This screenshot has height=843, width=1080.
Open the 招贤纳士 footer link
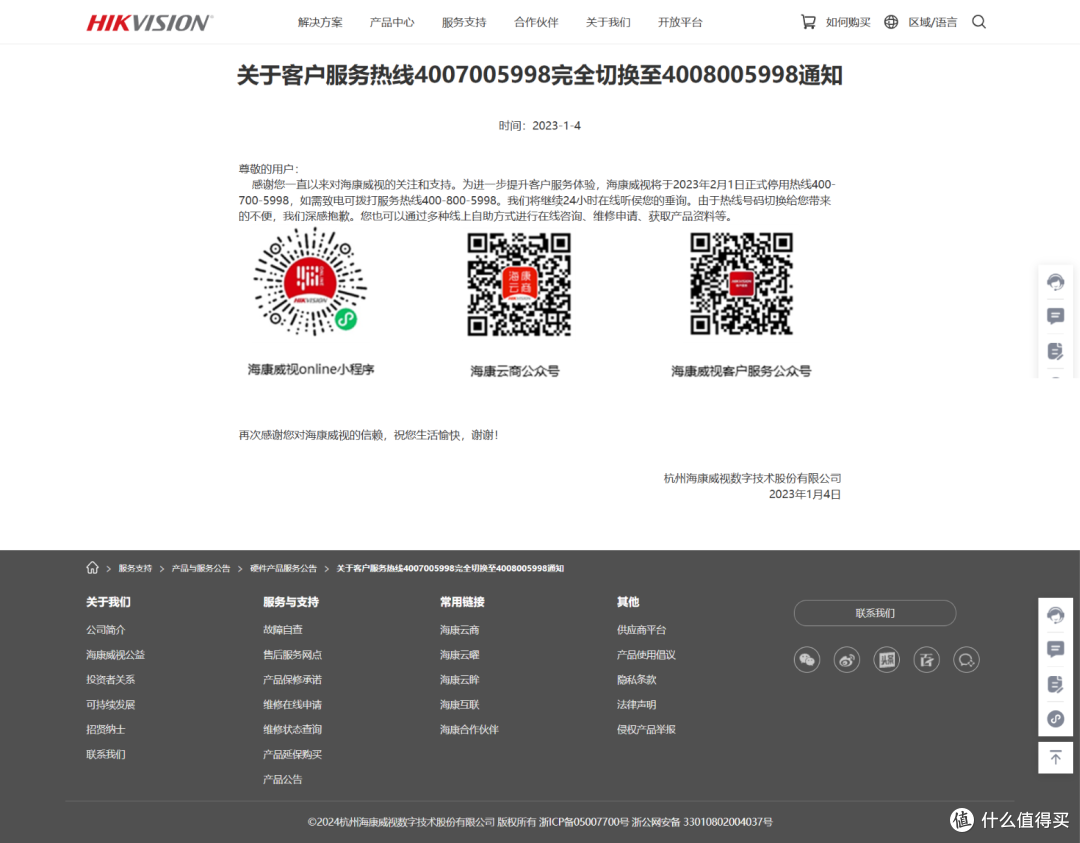pyautogui.click(x=105, y=729)
